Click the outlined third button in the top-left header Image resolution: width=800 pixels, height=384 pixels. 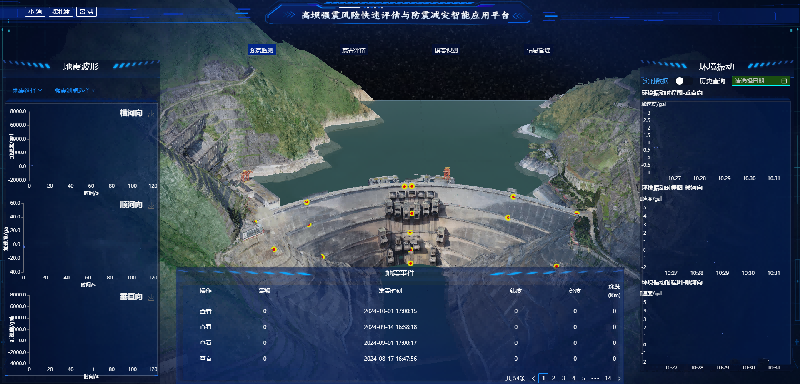[87, 11]
